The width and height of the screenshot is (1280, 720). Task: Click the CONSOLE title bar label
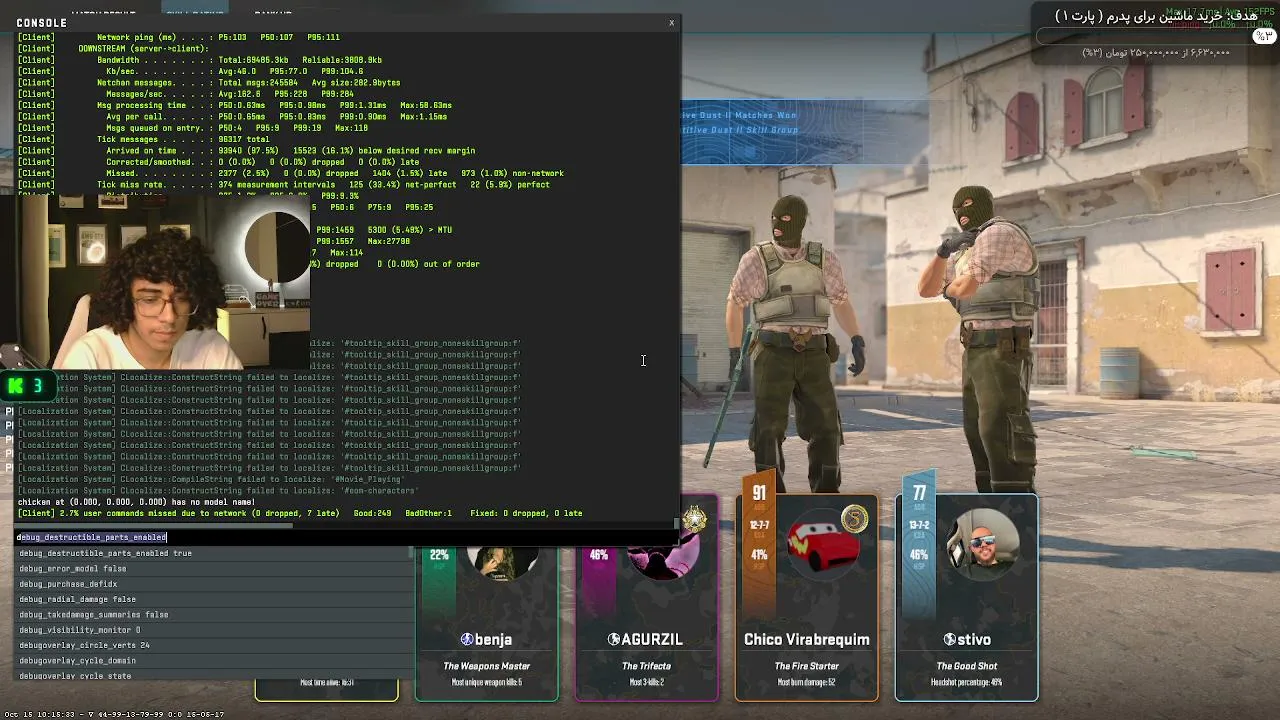coord(42,22)
